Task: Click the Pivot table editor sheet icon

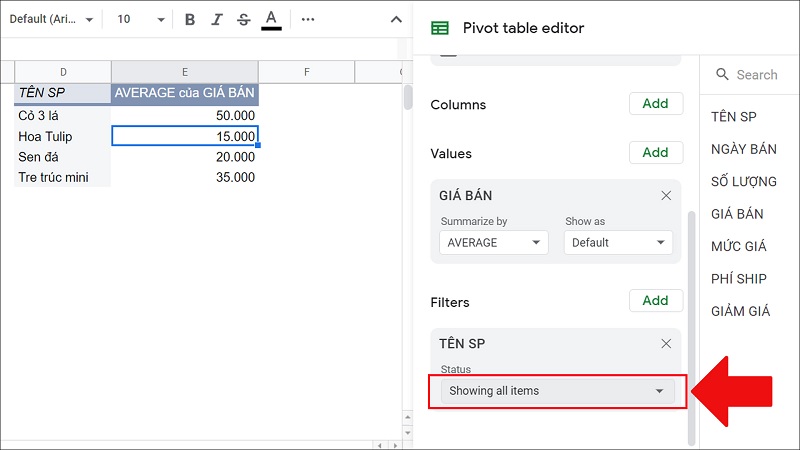Action: click(x=440, y=28)
